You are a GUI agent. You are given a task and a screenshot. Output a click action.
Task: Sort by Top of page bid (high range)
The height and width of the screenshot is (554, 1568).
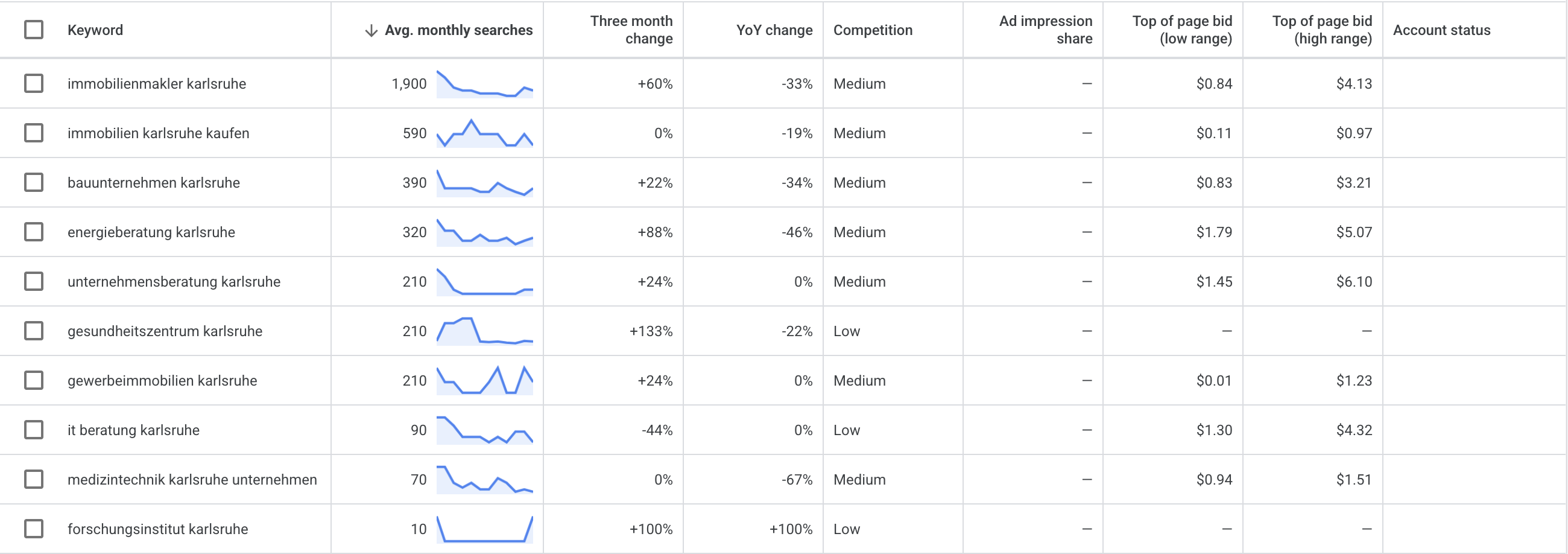coord(1321,30)
